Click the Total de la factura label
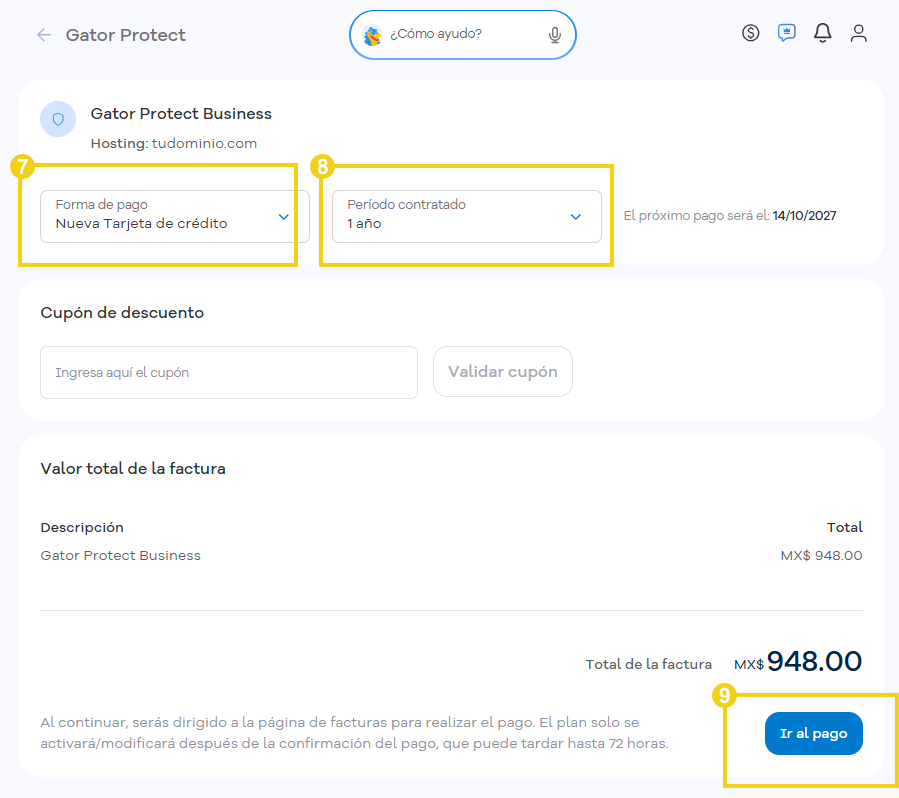Viewport: 899px width, 798px height. tap(648, 664)
